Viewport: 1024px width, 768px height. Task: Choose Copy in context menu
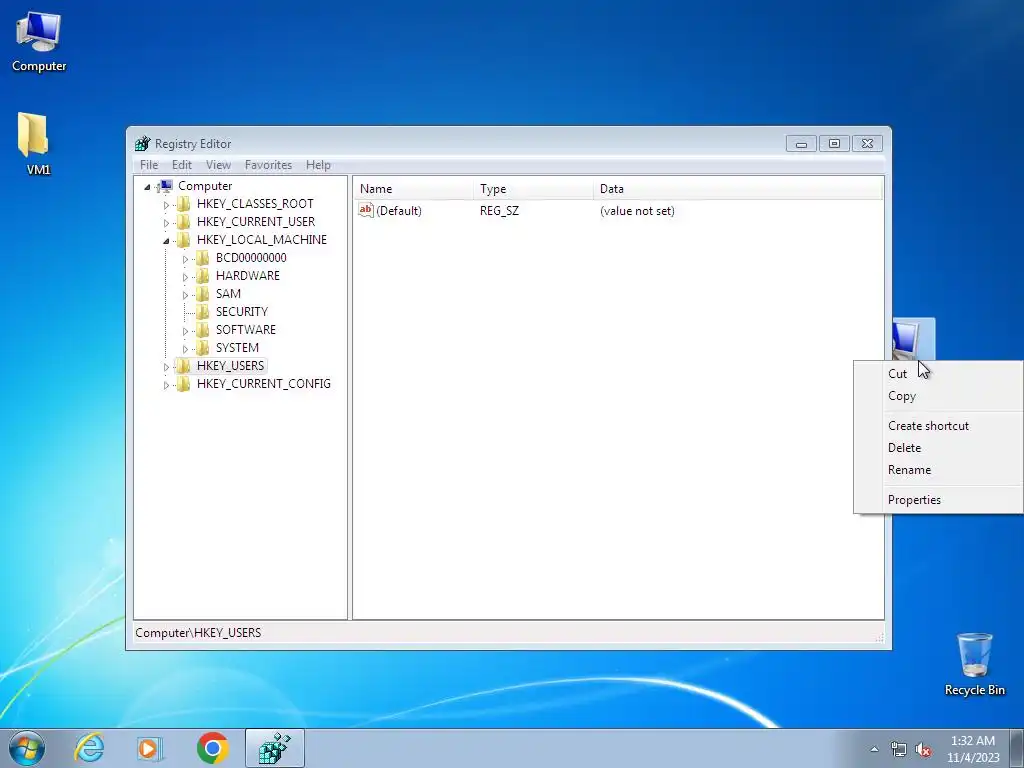click(x=939, y=396)
